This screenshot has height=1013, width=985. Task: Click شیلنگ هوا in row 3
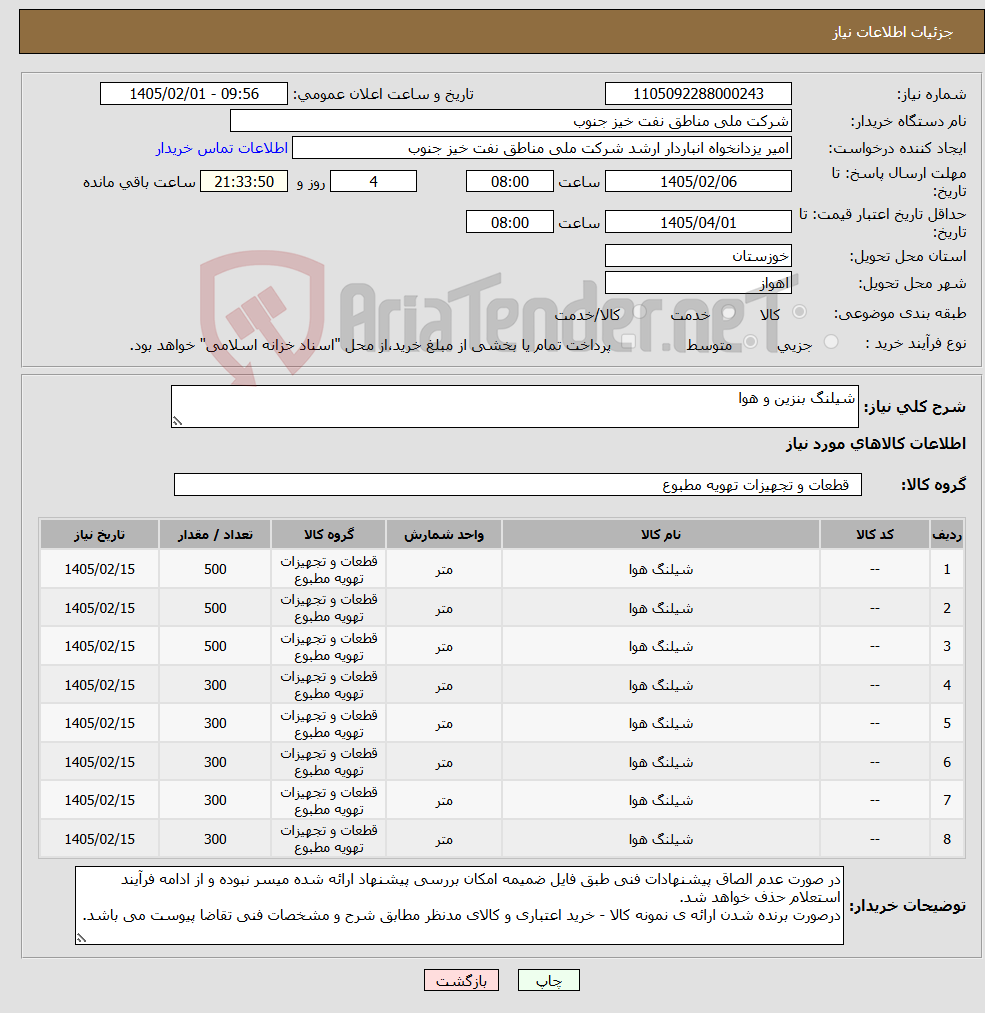(x=661, y=646)
